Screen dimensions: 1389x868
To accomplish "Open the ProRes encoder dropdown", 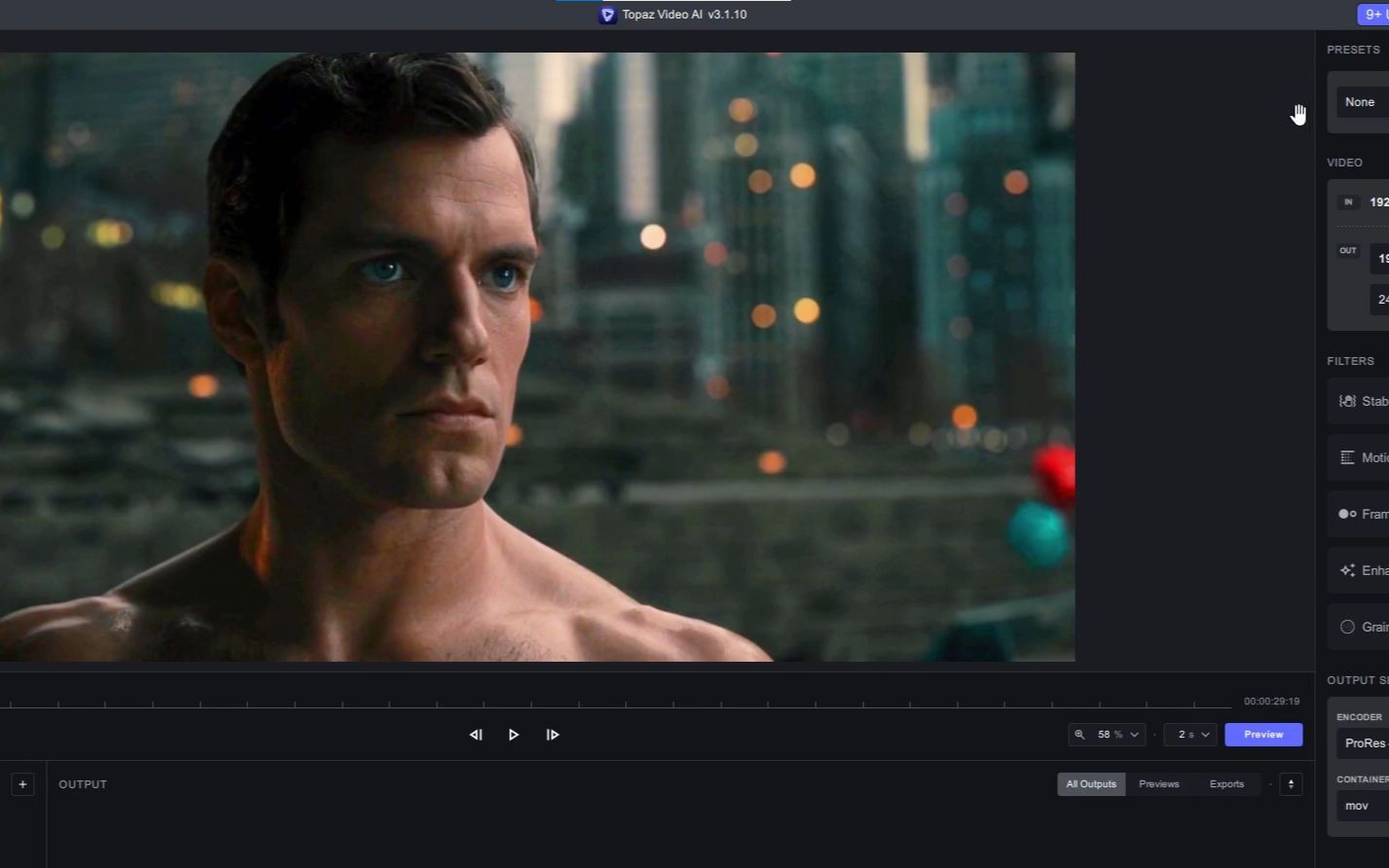I will 1363,743.
